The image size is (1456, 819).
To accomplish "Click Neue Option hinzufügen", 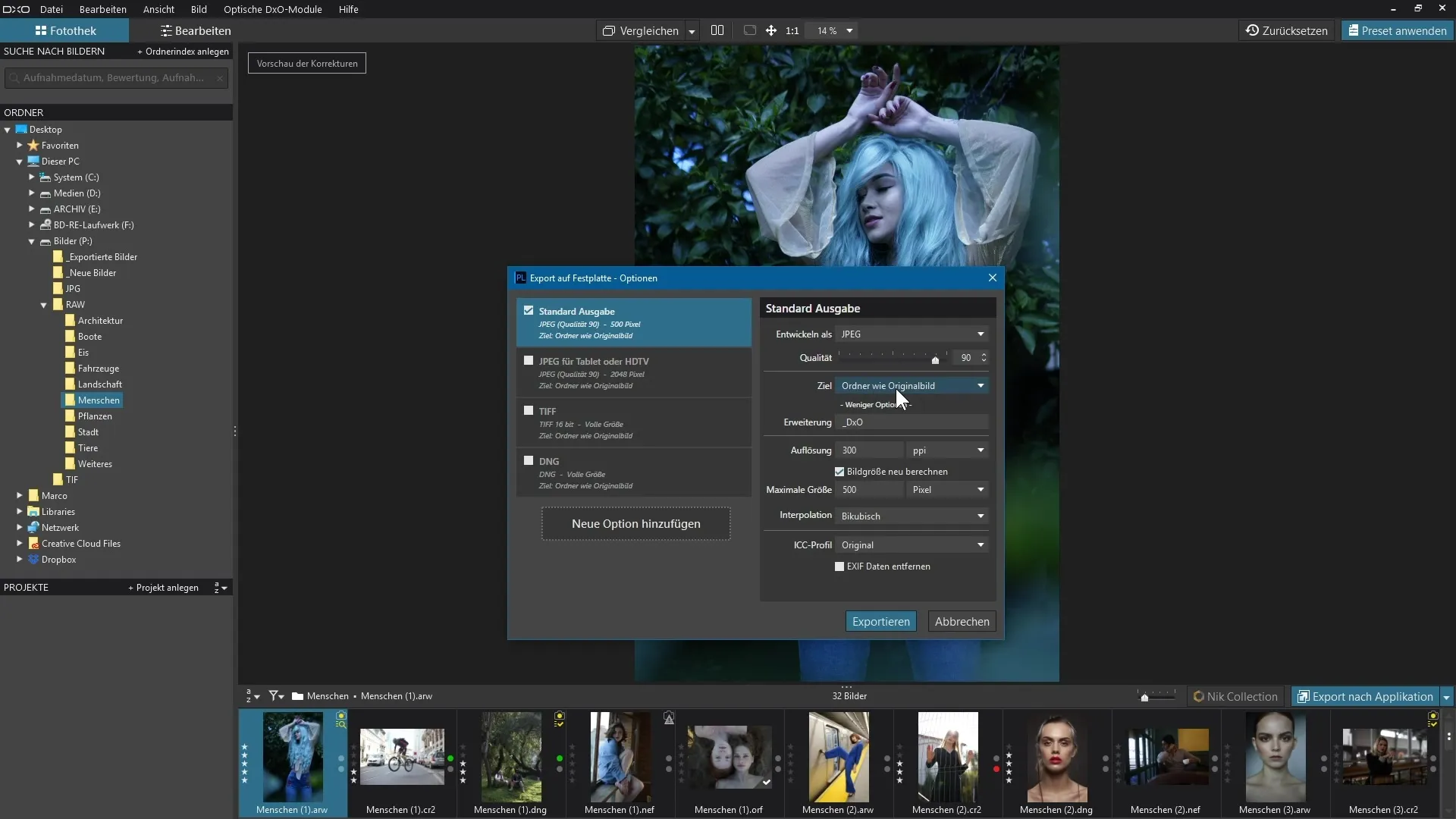I will 635,524.
